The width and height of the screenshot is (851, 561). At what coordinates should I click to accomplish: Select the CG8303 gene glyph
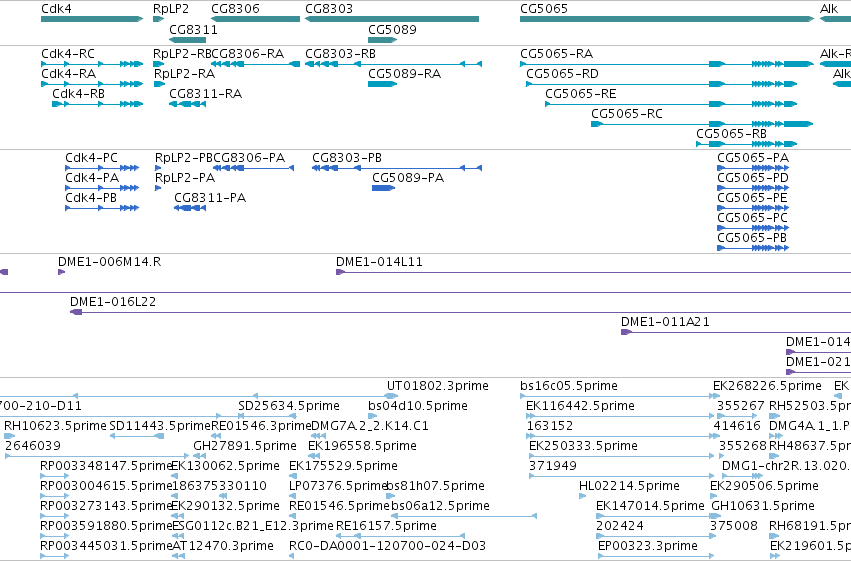(x=392, y=19)
